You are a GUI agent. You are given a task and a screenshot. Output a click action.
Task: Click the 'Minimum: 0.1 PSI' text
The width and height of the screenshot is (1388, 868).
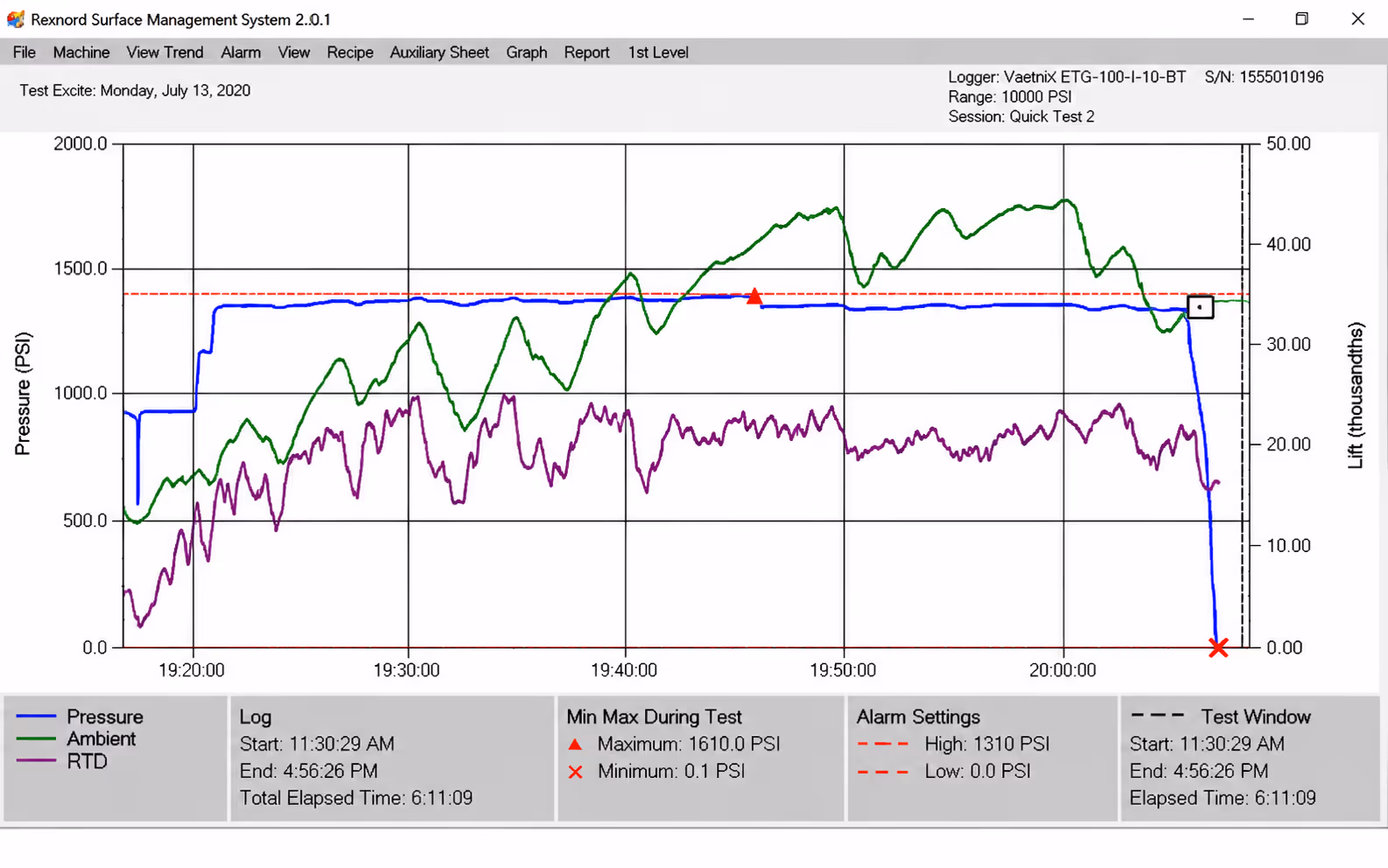pos(671,772)
